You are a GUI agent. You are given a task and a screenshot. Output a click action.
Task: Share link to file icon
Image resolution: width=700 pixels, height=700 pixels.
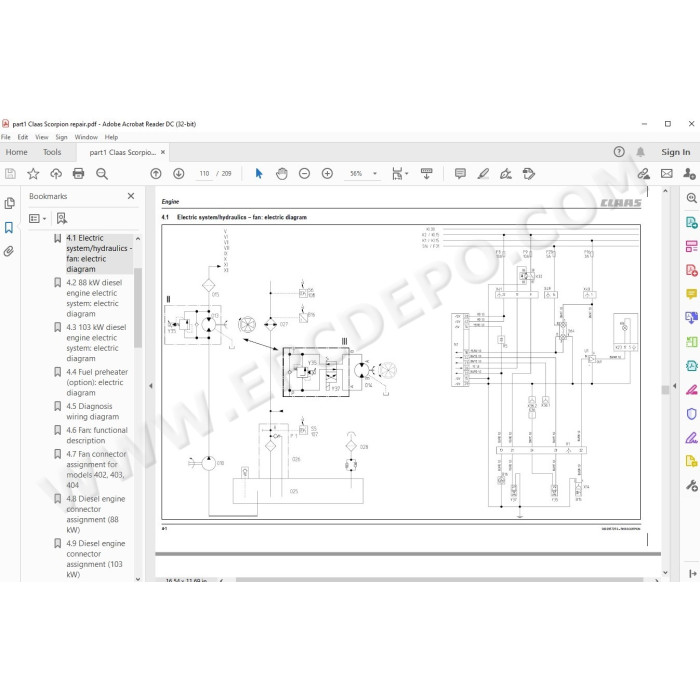point(644,174)
